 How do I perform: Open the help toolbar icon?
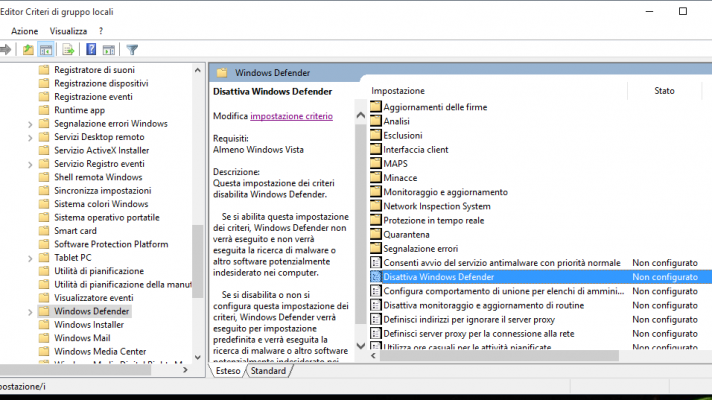91,49
